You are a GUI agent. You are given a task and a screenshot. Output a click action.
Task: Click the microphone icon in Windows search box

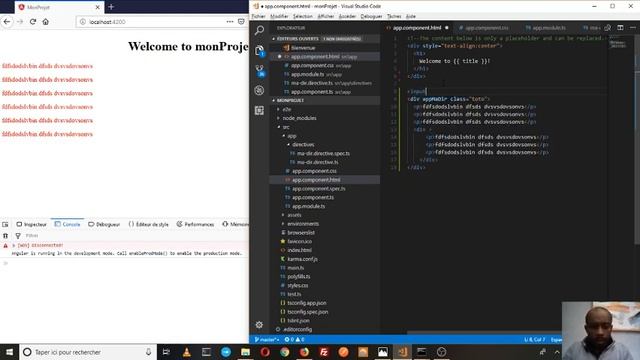coord(148,352)
